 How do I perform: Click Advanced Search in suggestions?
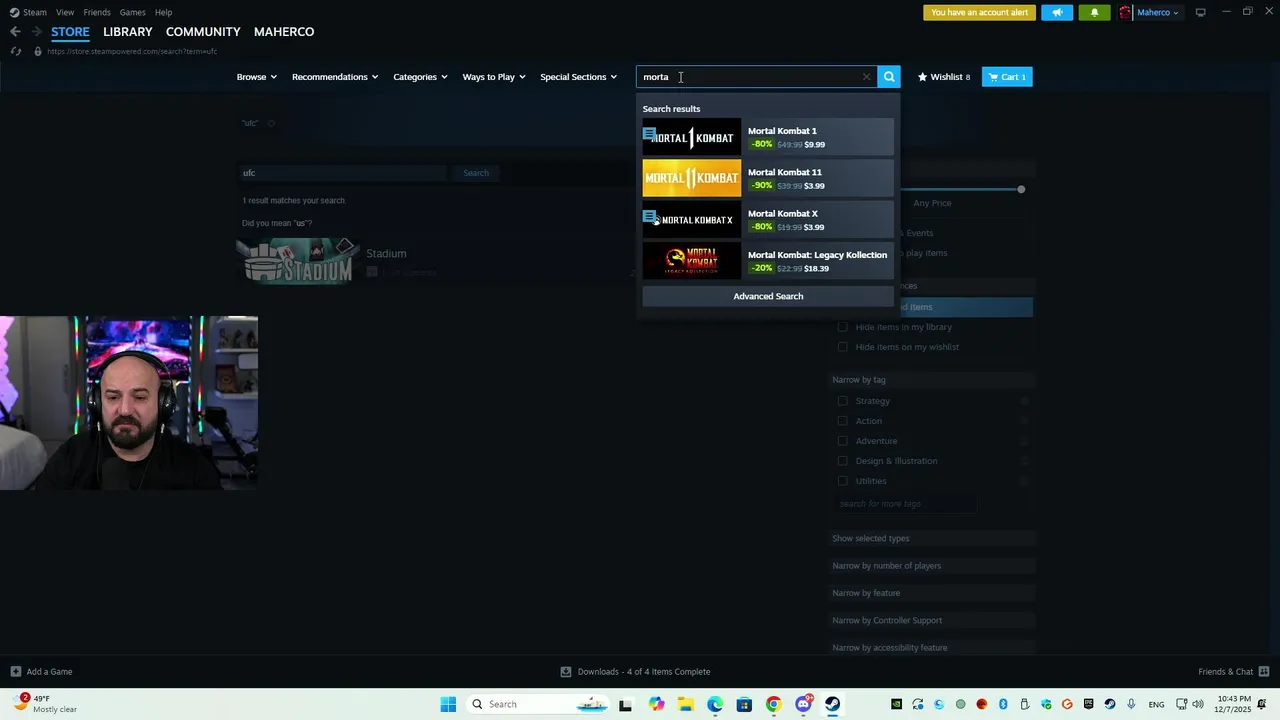[768, 296]
